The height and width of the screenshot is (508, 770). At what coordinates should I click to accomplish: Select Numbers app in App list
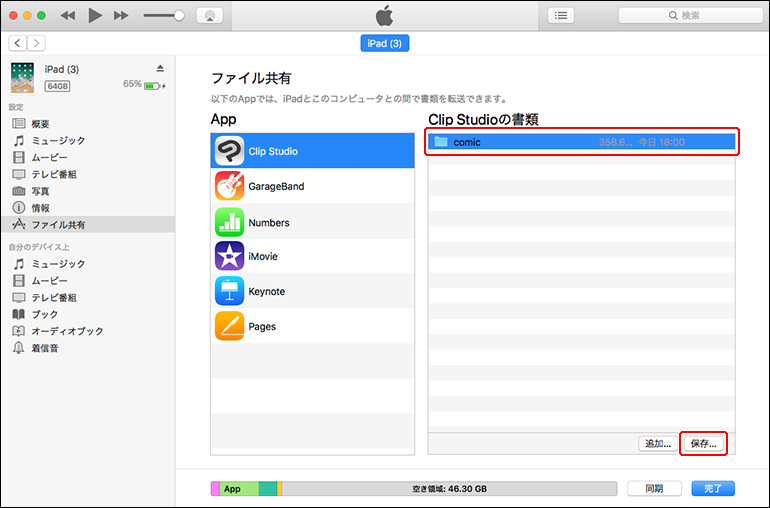pyautogui.click(x=312, y=222)
